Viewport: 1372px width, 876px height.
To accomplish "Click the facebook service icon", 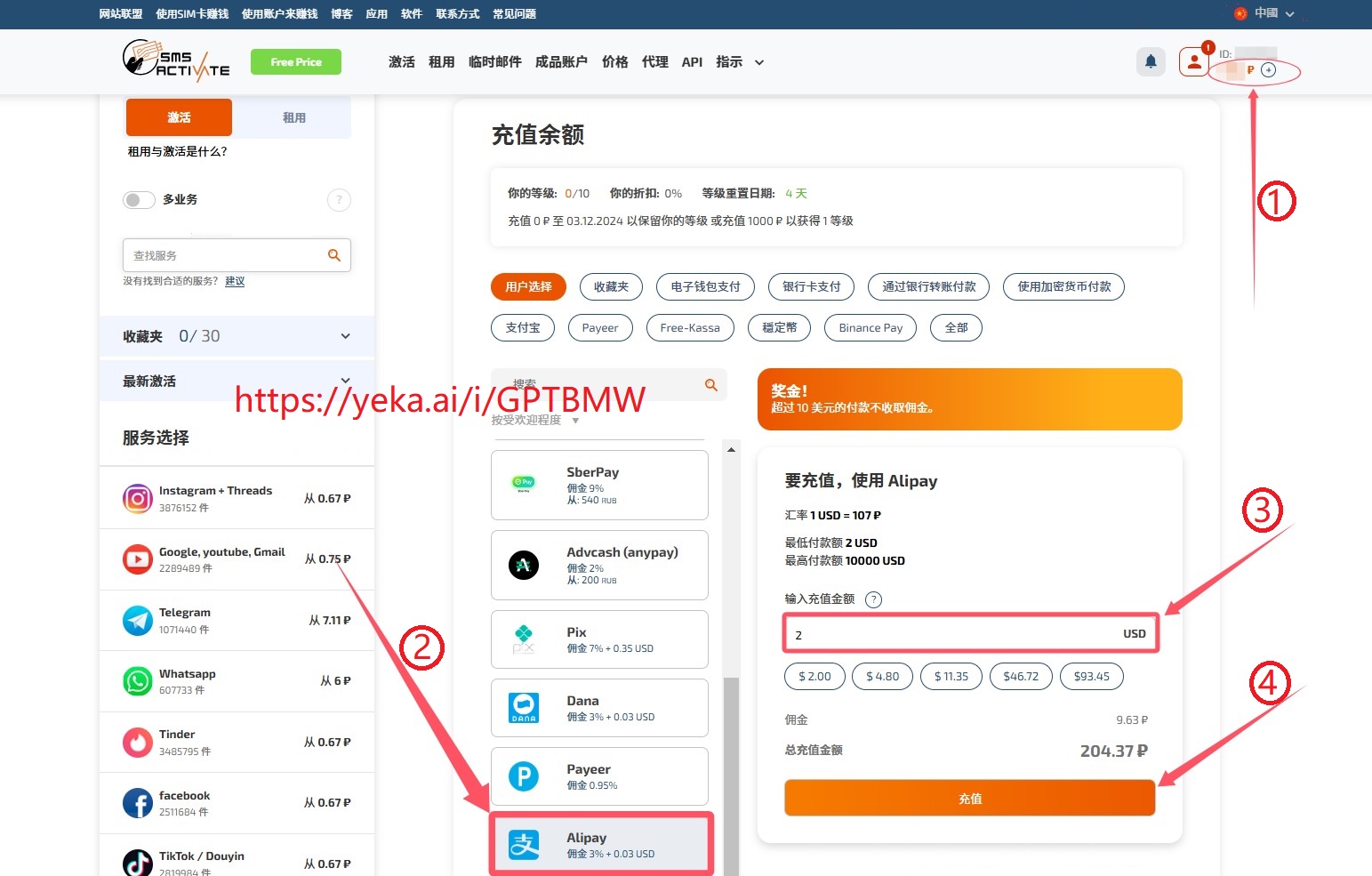I will [138, 803].
